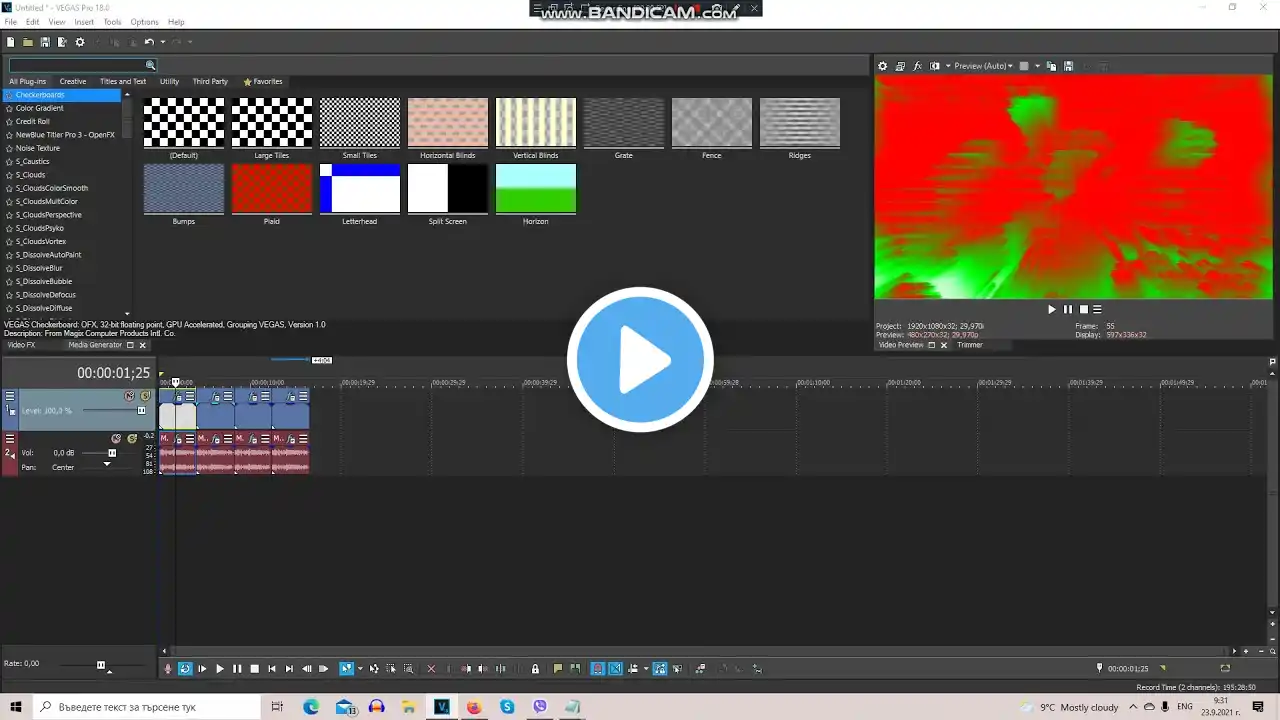This screenshot has height=720, width=1280.
Task: Pause timeline playback in transport bar
Action: tap(237, 669)
